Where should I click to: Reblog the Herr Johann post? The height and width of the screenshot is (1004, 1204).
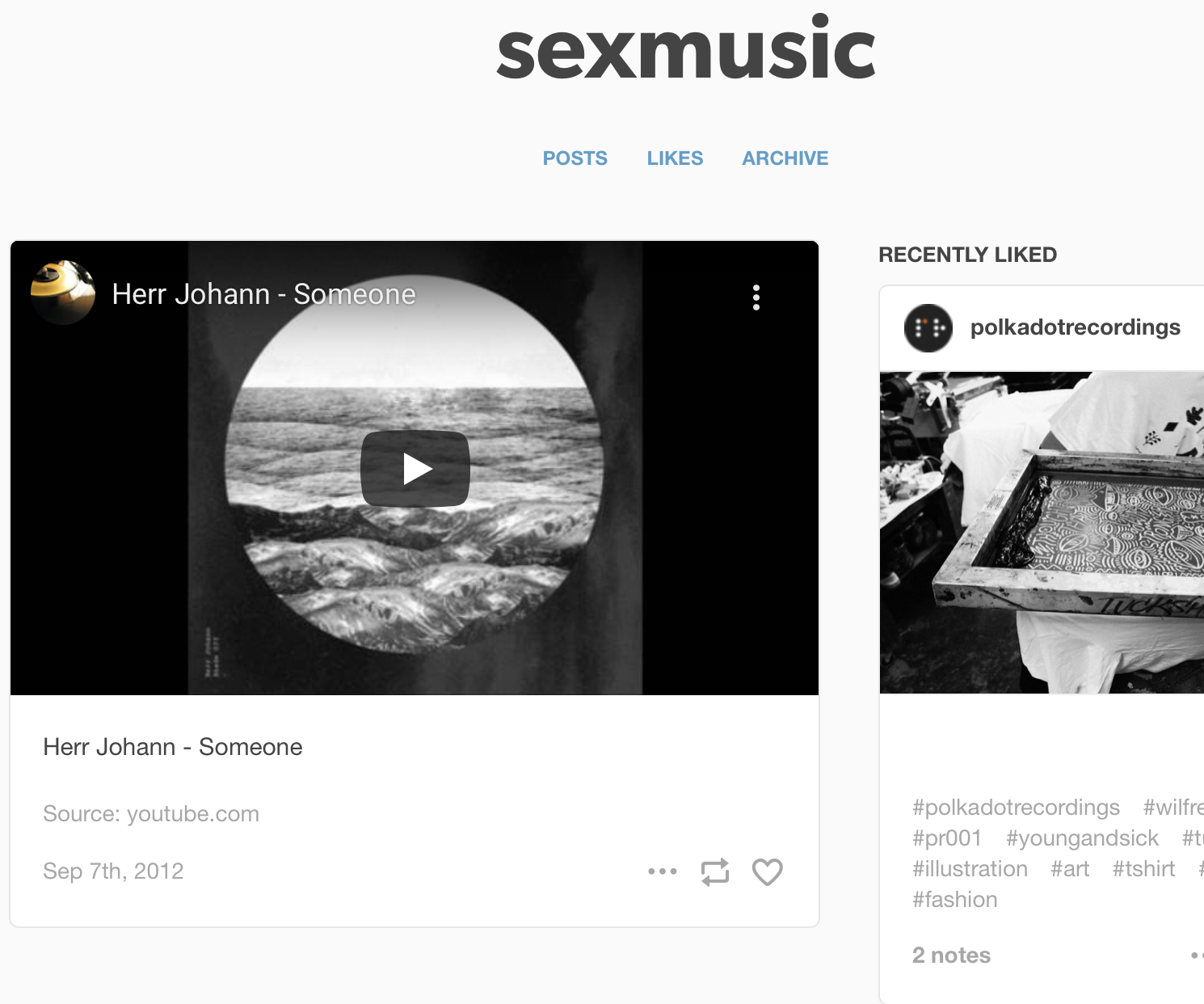[x=715, y=872]
